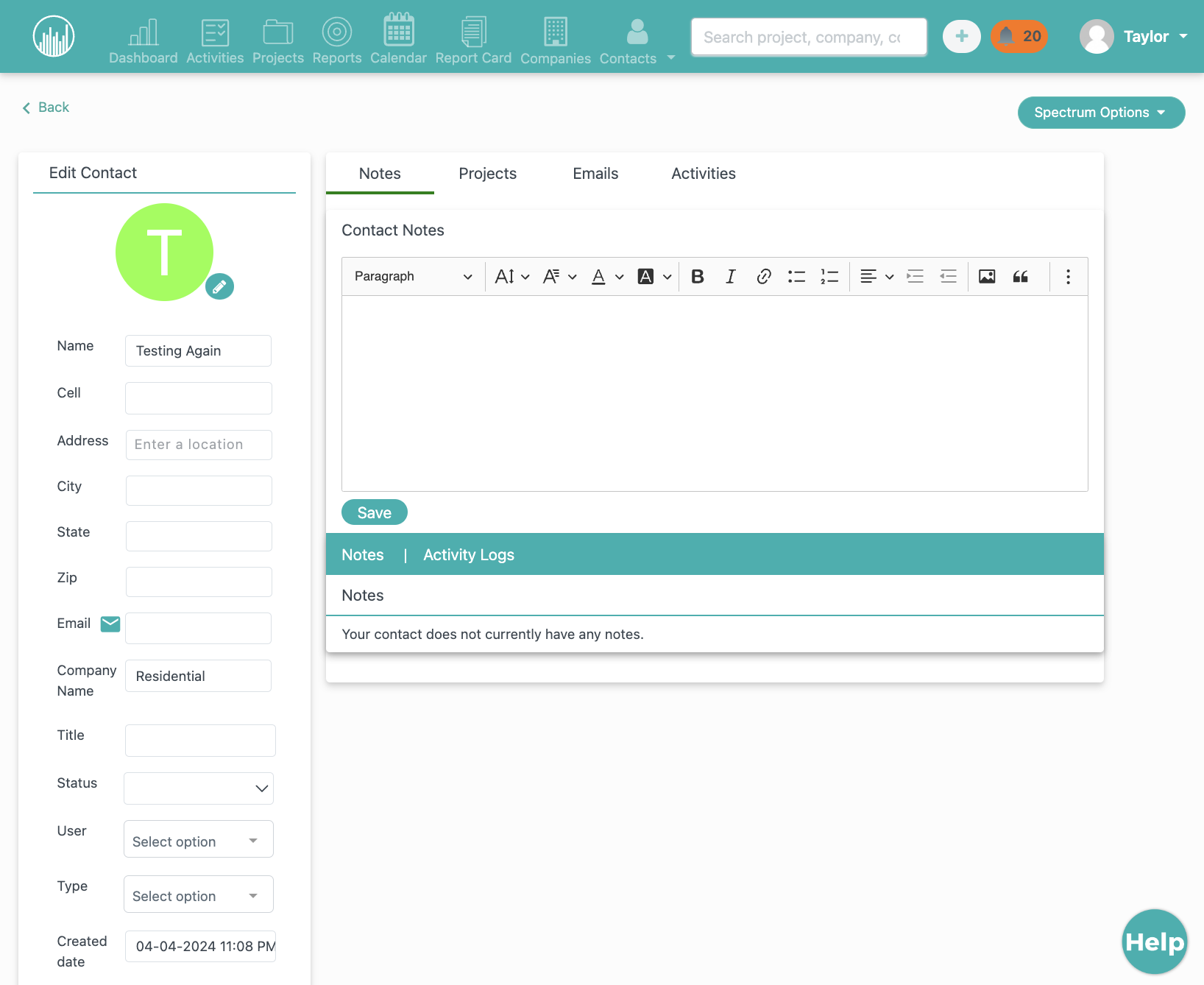This screenshot has height=985, width=1204.
Task: Click the Email input field
Action: click(198, 629)
